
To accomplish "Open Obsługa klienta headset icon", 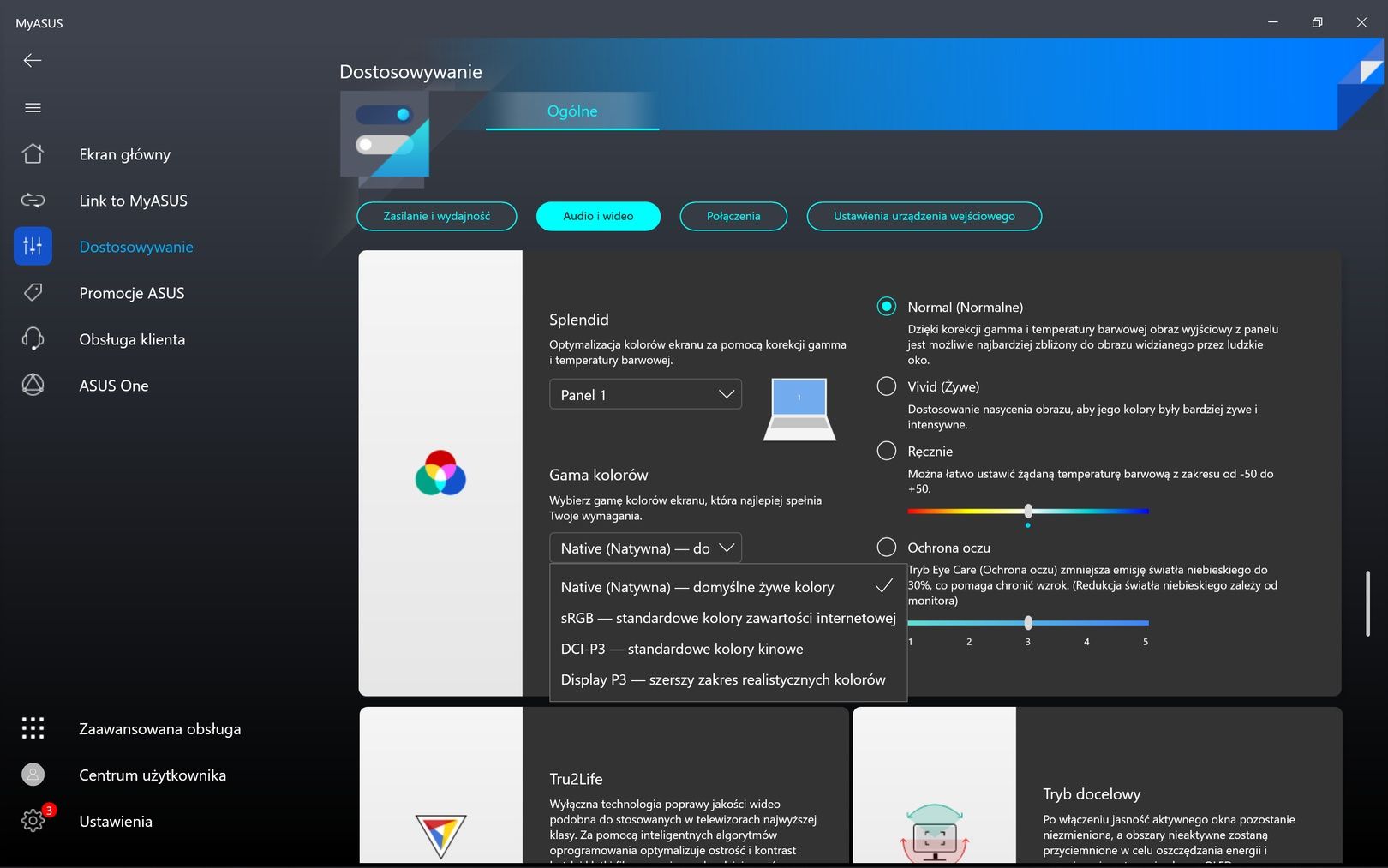I will pos(33,338).
